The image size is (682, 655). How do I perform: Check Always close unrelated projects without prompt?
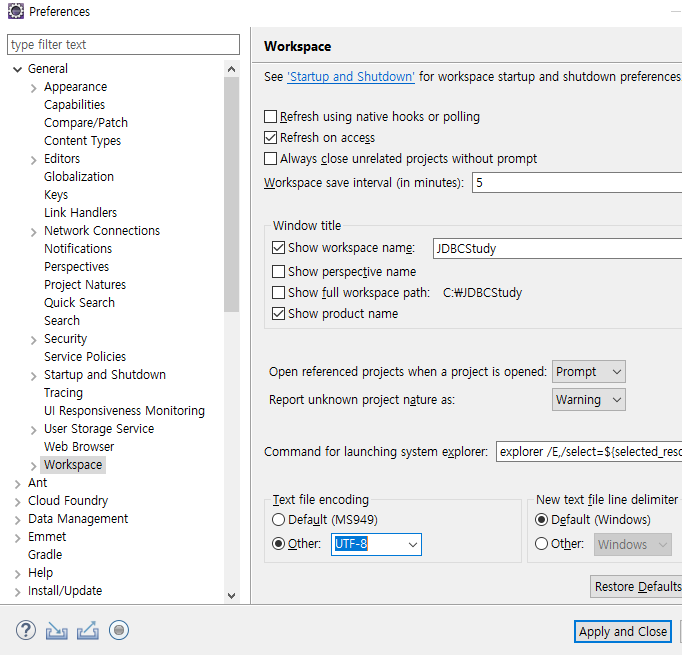(271, 158)
